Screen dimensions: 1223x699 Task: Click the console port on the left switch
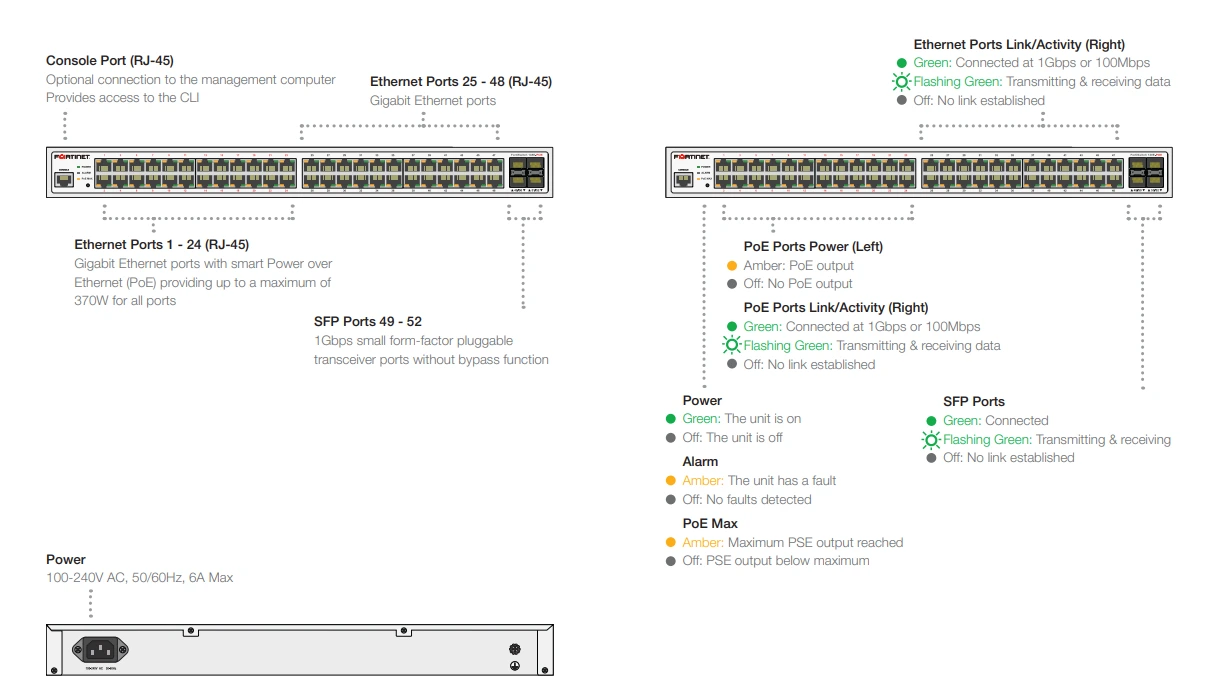(x=64, y=179)
